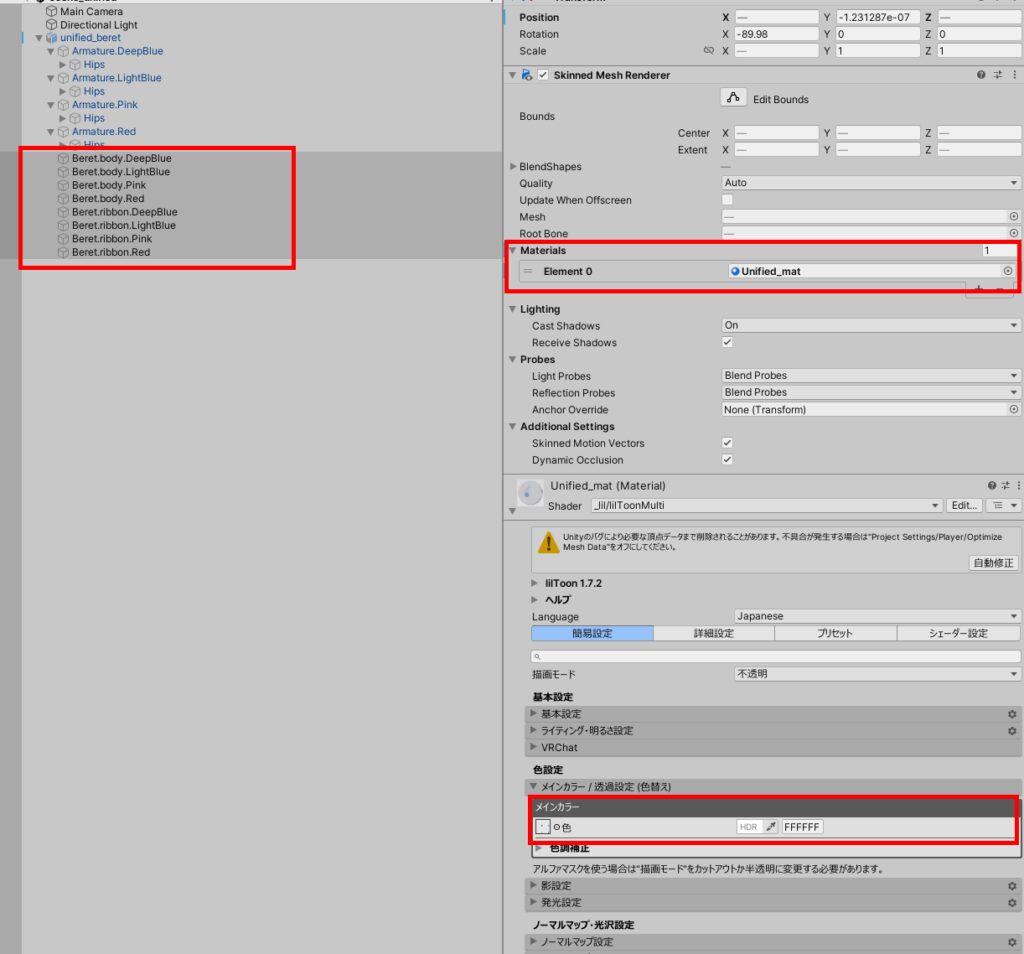Open Root Bone object picker circle
The width and height of the screenshot is (1024, 954).
pos(1014,233)
